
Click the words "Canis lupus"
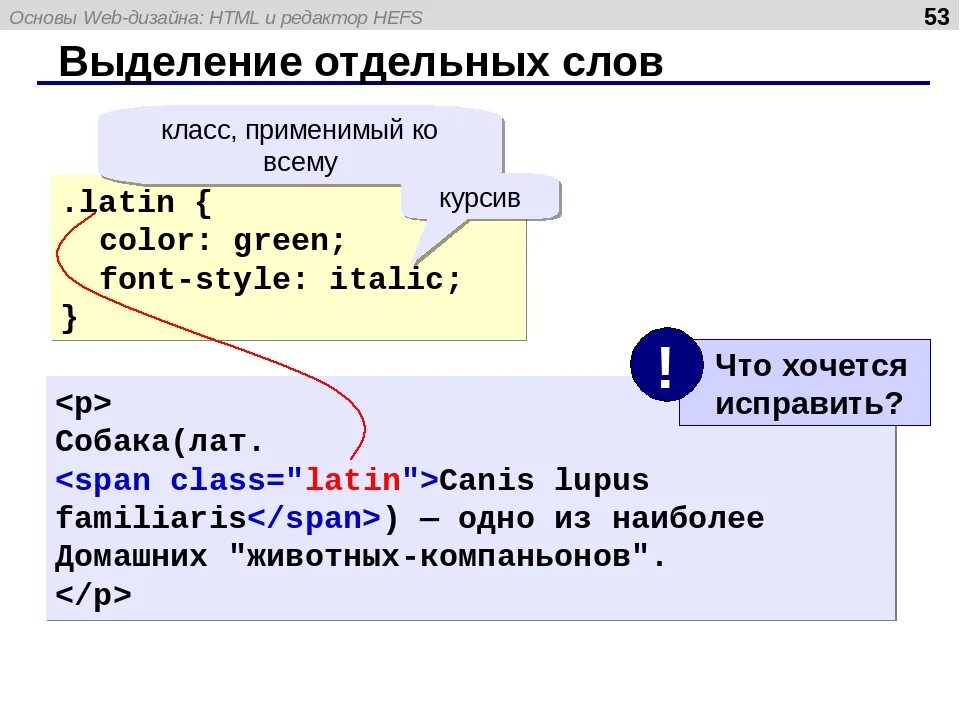tap(544, 481)
